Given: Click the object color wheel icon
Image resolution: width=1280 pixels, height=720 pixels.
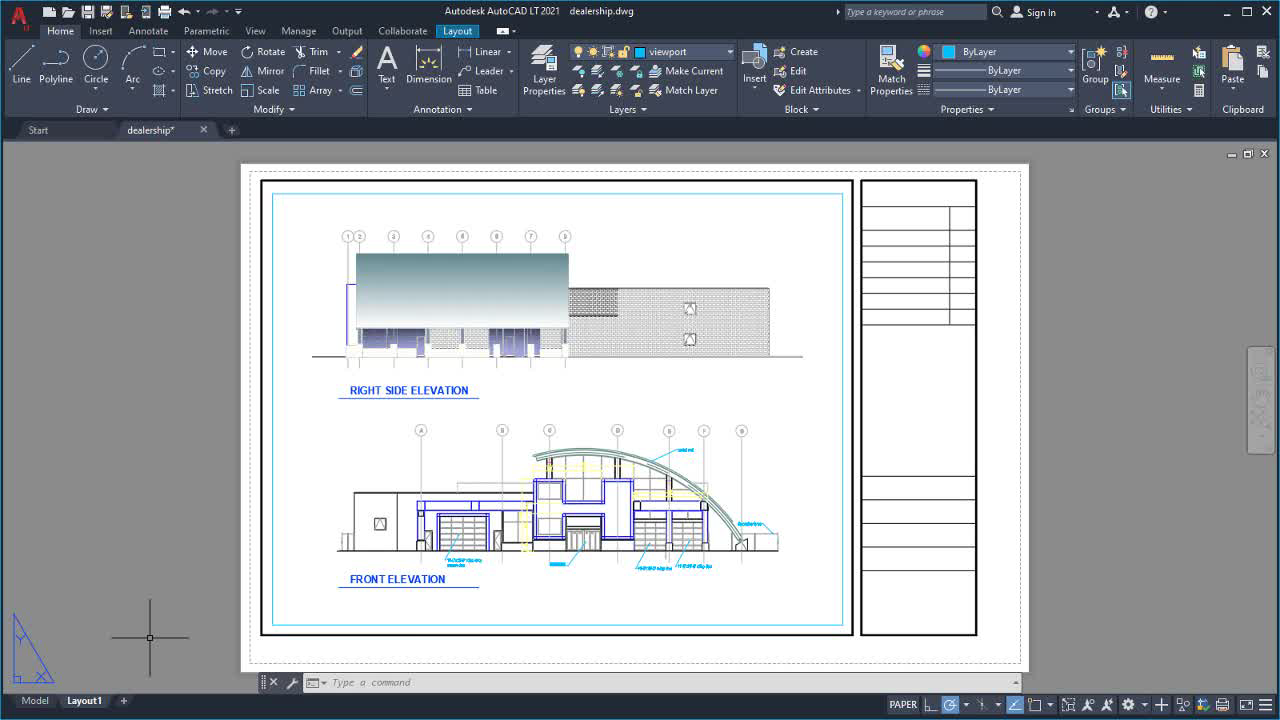Looking at the screenshot, I should tap(924, 52).
